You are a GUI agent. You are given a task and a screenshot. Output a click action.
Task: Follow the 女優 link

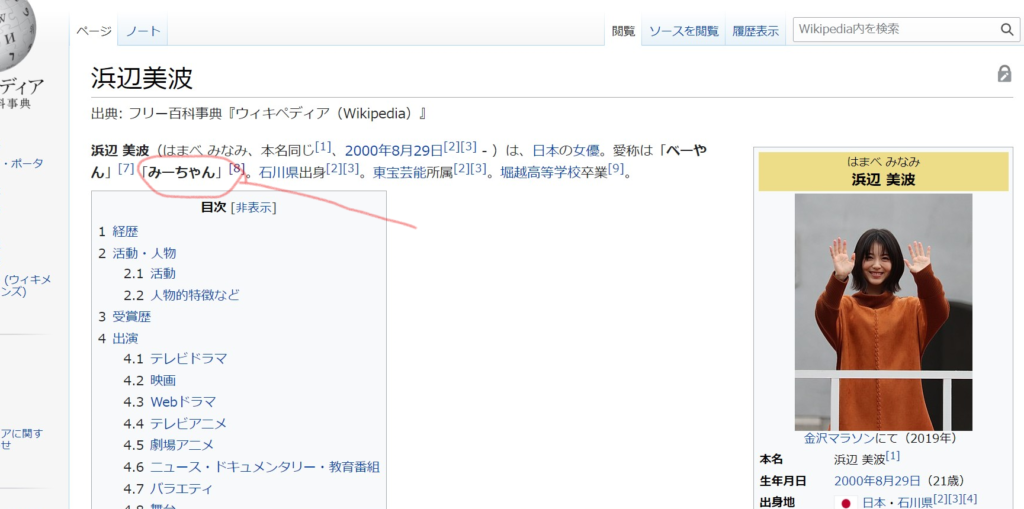[586, 151]
